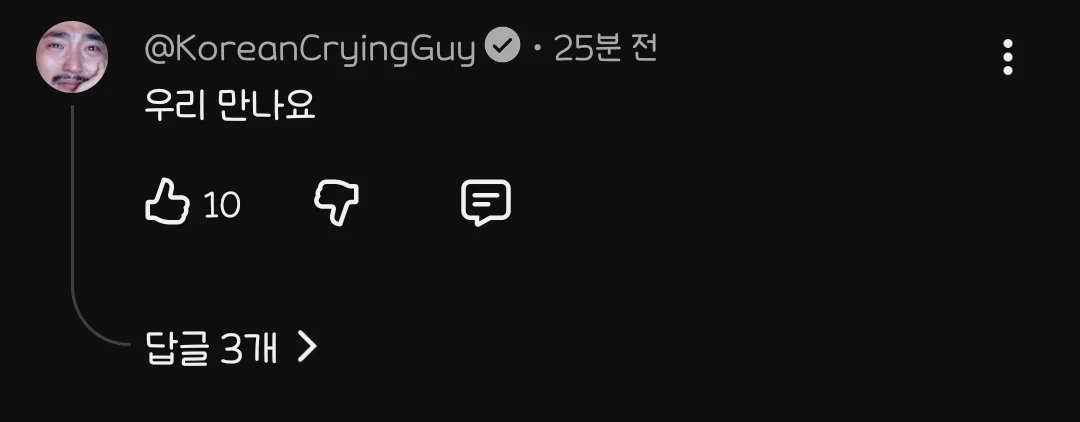Show the three replies under the comment
Image resolution: width=1080 pixels, height=422 pixels.
[231, 349]
